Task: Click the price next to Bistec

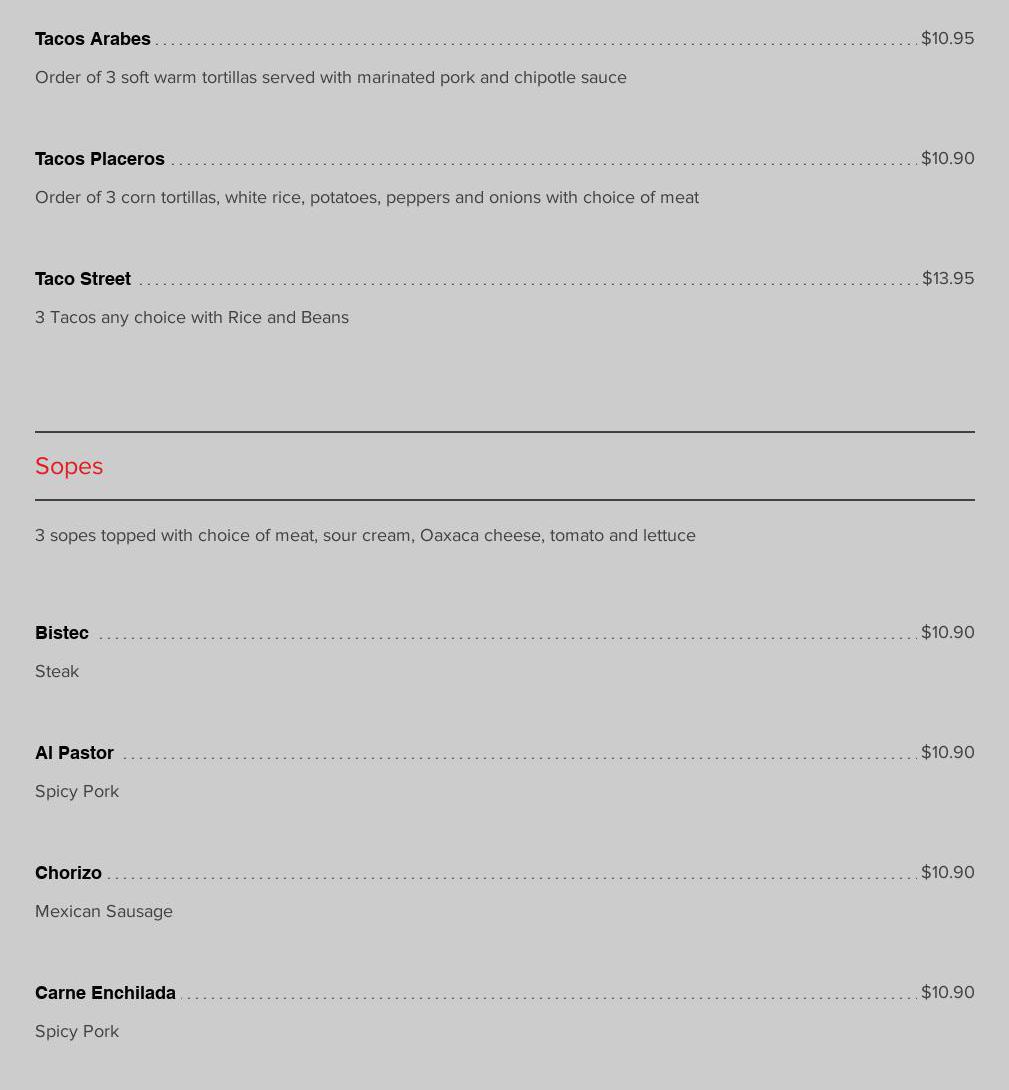Action: tap(947, 632)
